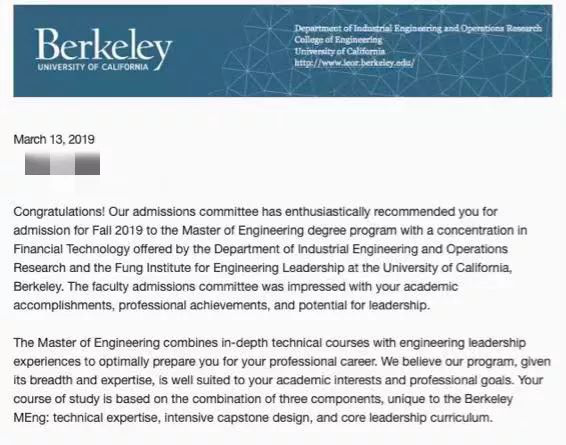Click the University of California header address line
Screen dimensions: 566x445
point(340,51)
